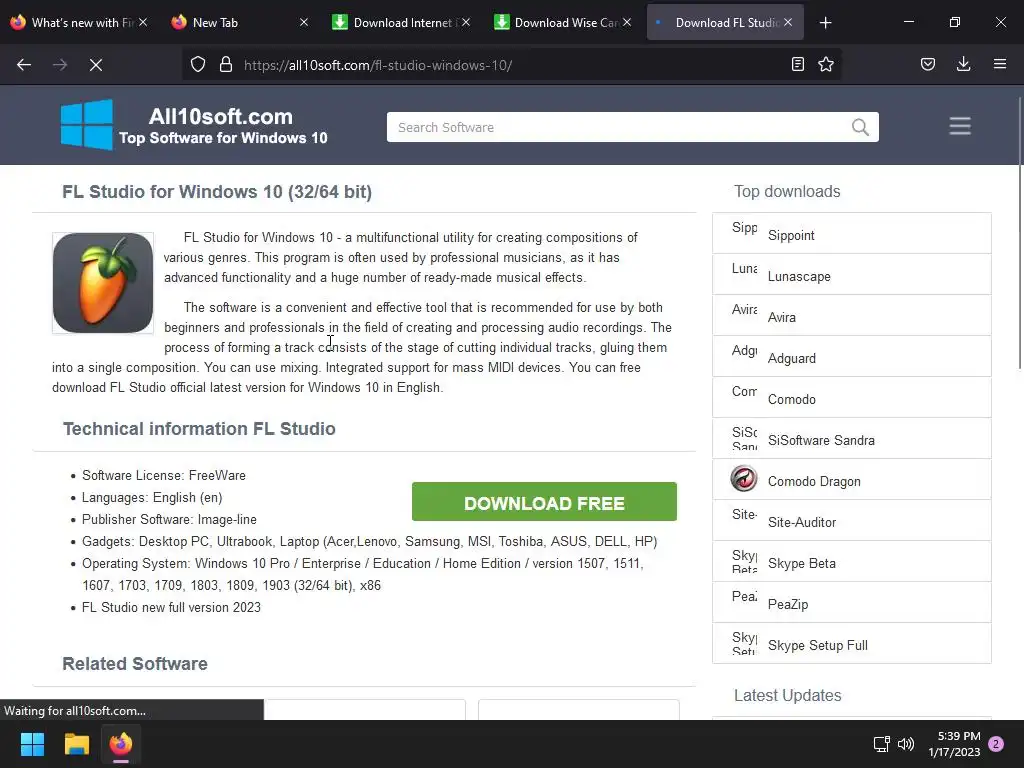Click 'Publisher Software: Image-line' list item
The image size is (1024, 768).
pyautogui.click(x=169, y=520)
